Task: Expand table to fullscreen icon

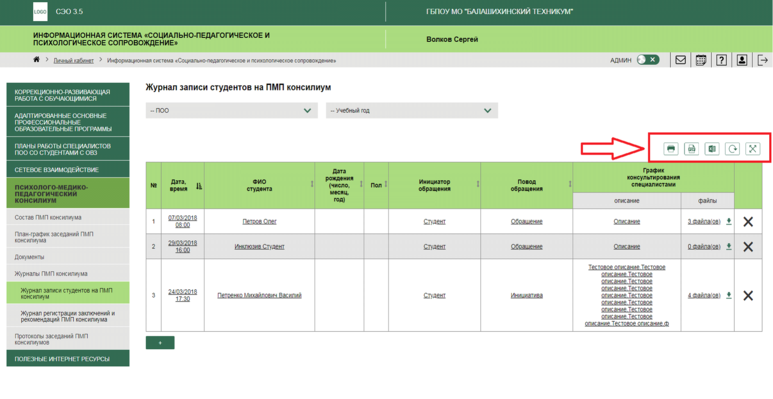Action: click(x=753, y=148)
